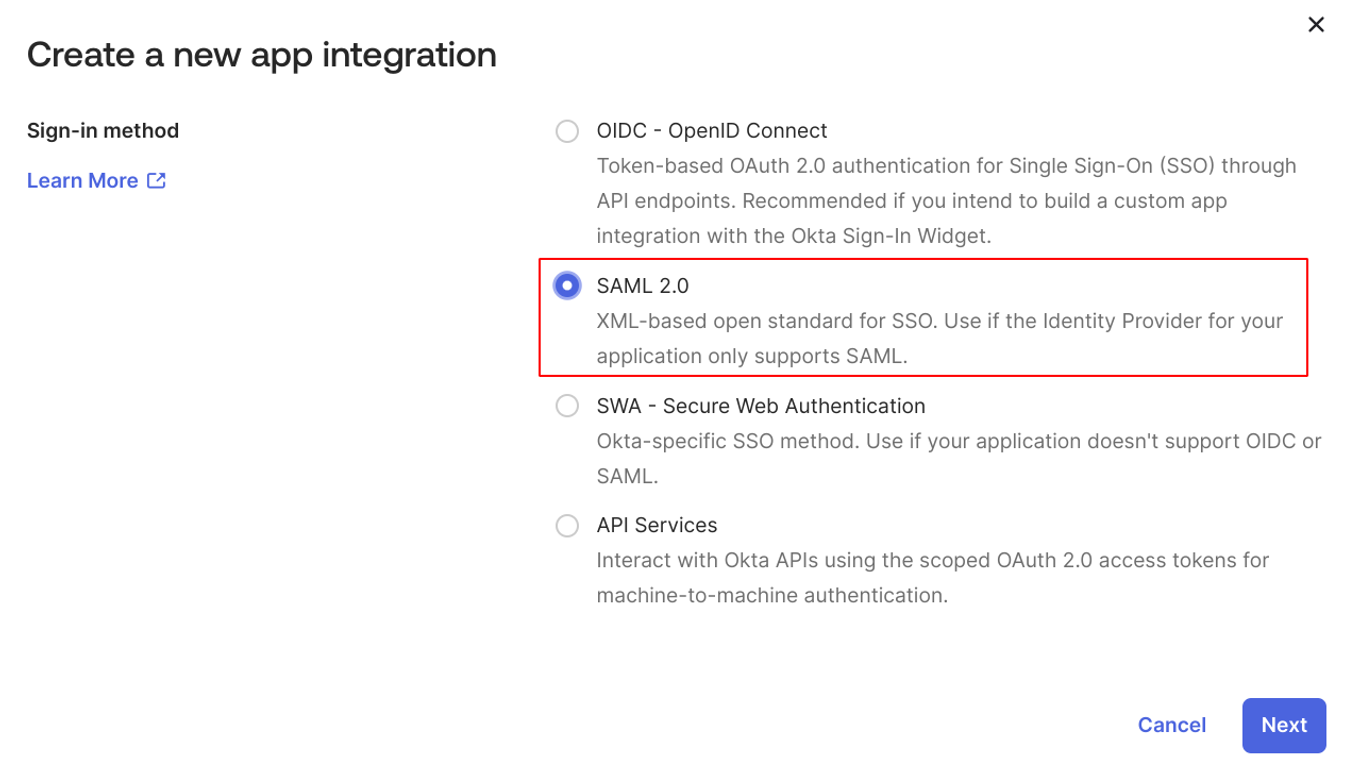Click the "SAML 2.0" option label

click(x=642, y=286)
